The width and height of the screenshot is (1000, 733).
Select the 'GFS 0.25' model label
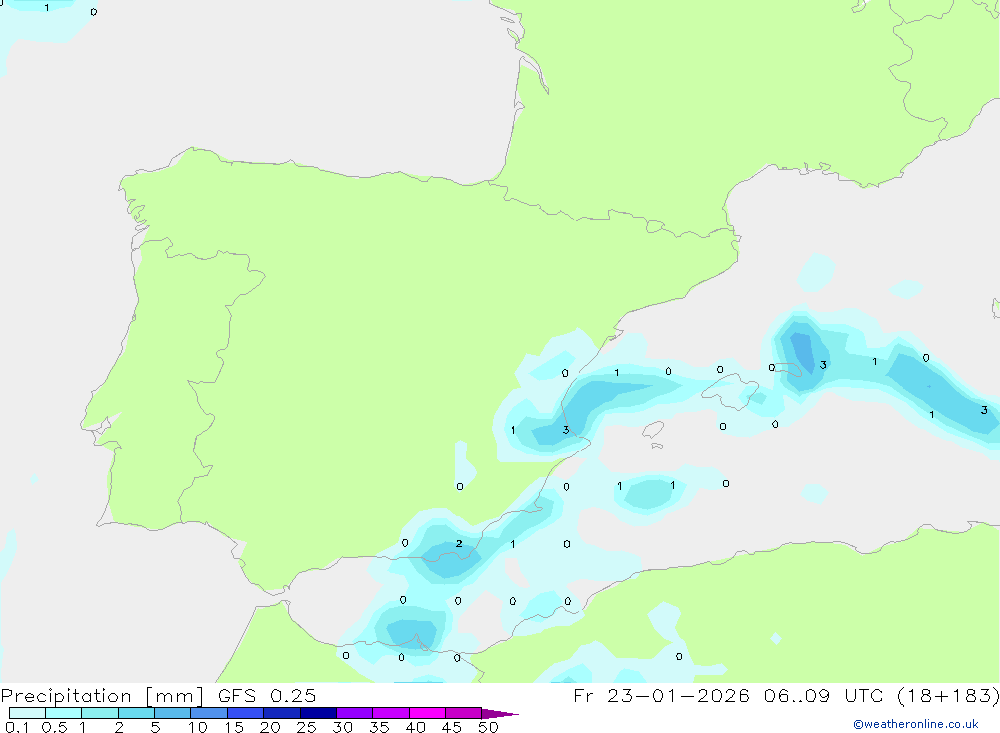(267, 696)
